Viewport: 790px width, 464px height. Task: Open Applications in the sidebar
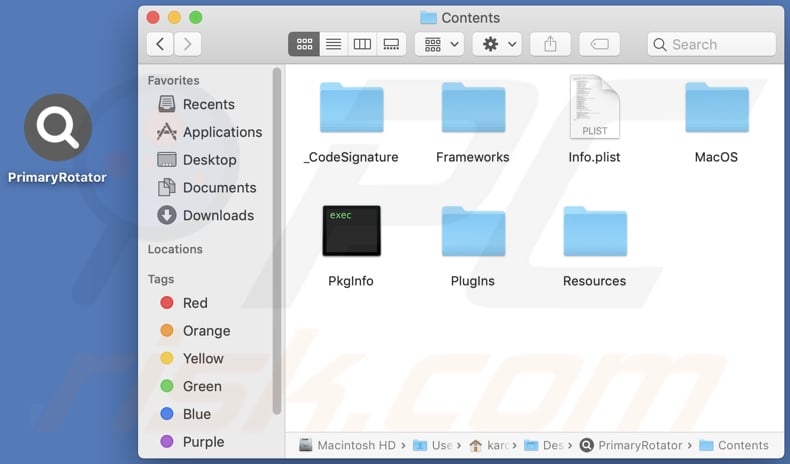point(210,132)
